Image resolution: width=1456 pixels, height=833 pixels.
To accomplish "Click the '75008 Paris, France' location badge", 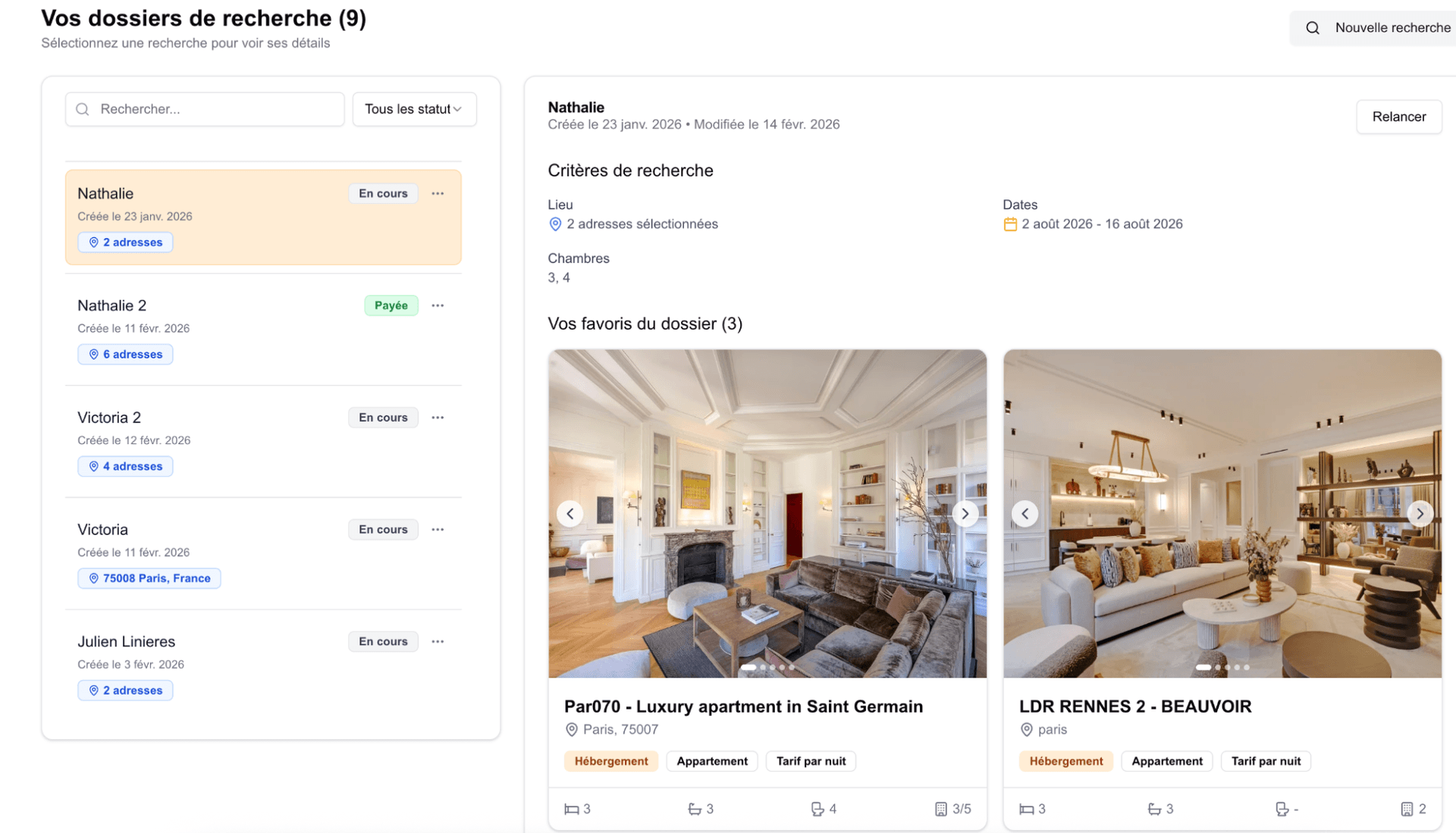I will click(x=149, y=578).
